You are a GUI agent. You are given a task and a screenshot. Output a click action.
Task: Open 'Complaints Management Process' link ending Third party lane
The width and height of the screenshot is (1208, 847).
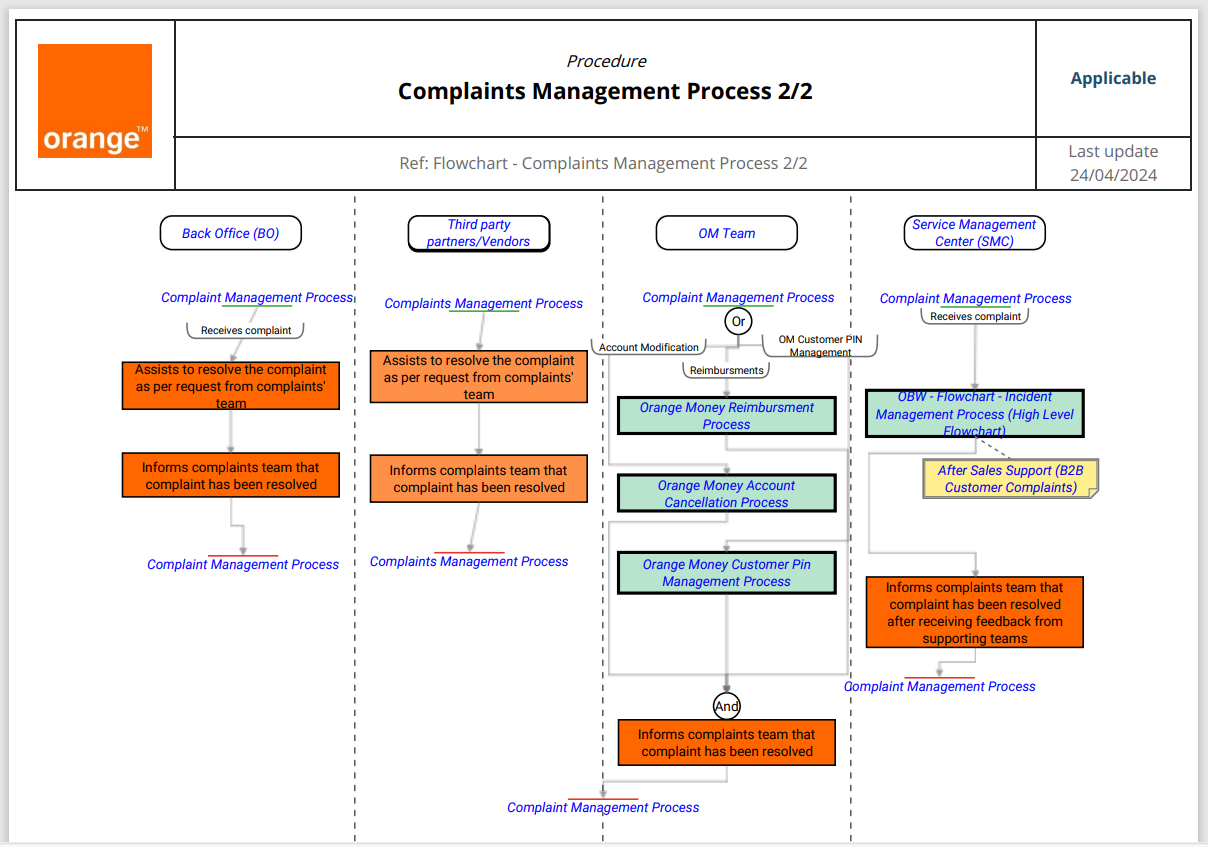(x=469, y=561)
